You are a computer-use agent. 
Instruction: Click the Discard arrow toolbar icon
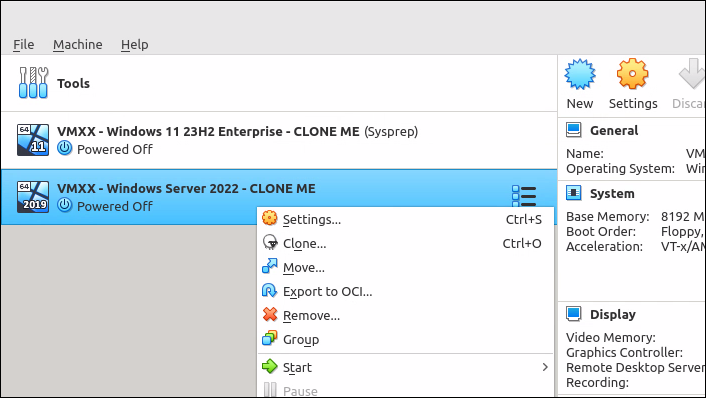(x=692, y=74)
